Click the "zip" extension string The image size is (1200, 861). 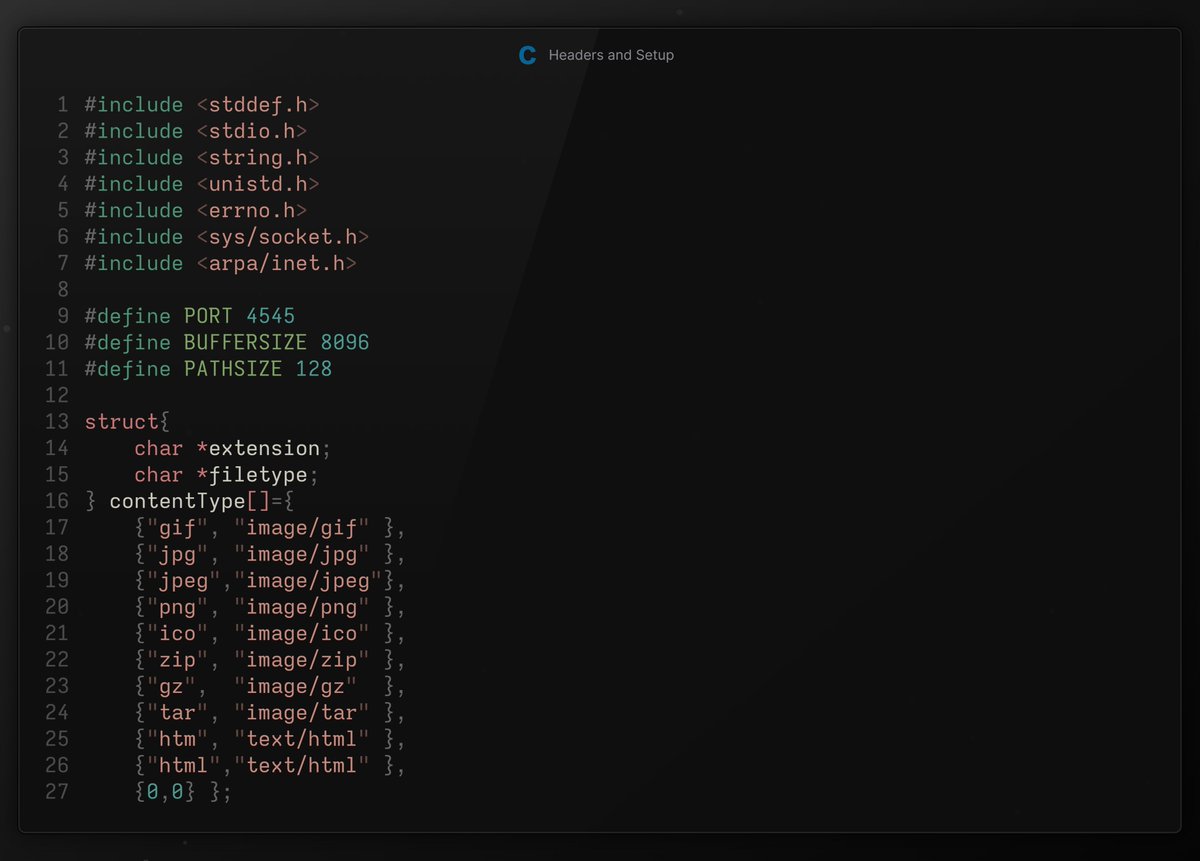[177, 660]
